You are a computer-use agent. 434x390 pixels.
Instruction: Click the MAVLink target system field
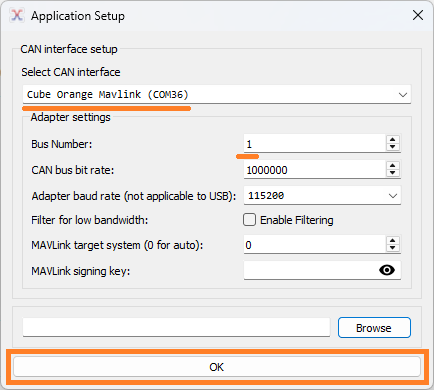click(x=315, y=245)
